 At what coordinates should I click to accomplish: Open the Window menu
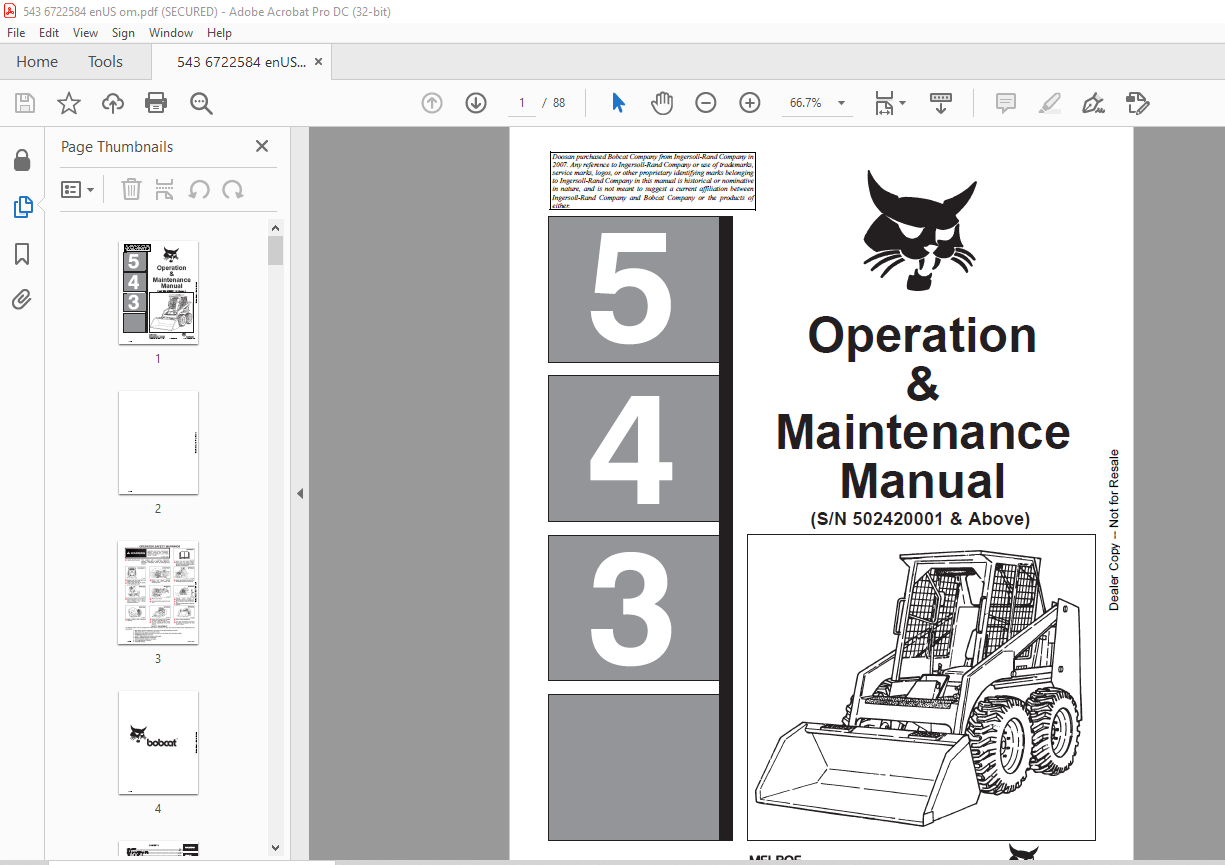click(x=171, y=33)
